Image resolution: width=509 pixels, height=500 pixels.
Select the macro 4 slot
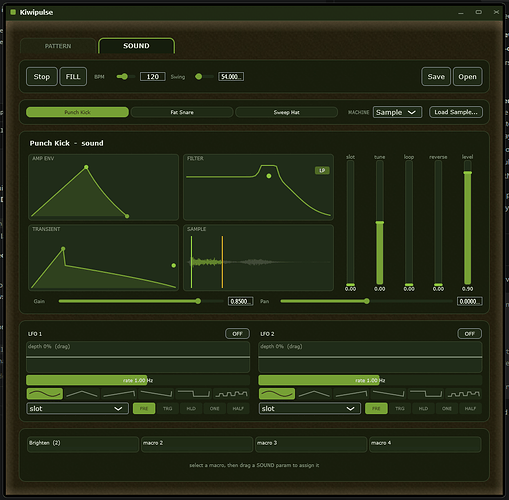coord(425,444)
